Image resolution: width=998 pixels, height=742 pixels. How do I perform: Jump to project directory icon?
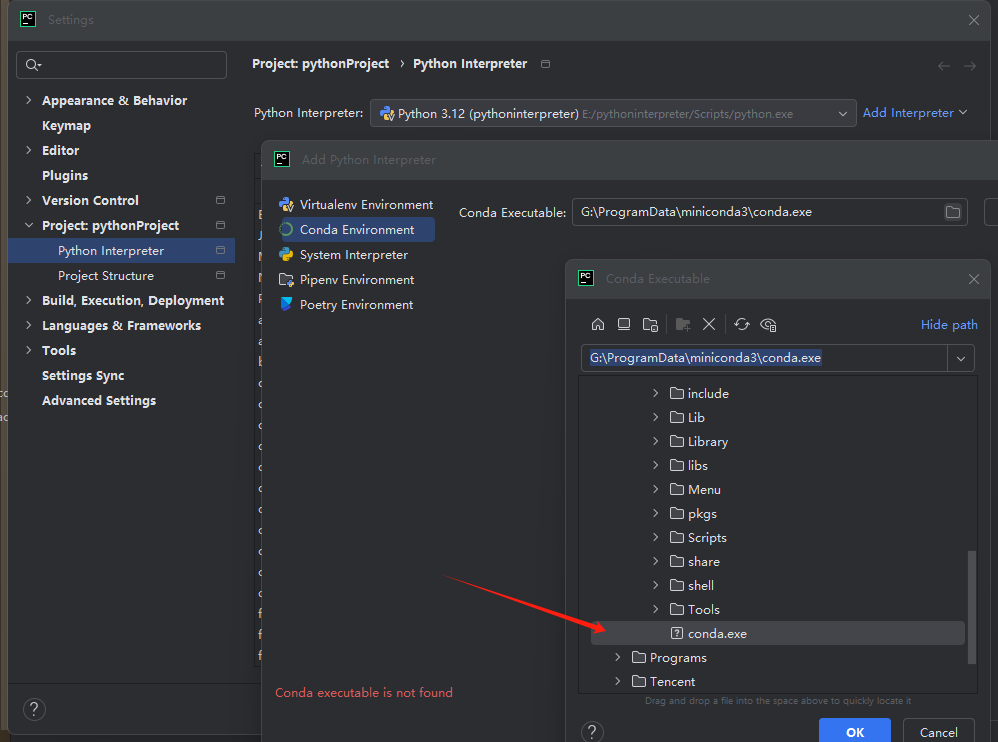650,324
